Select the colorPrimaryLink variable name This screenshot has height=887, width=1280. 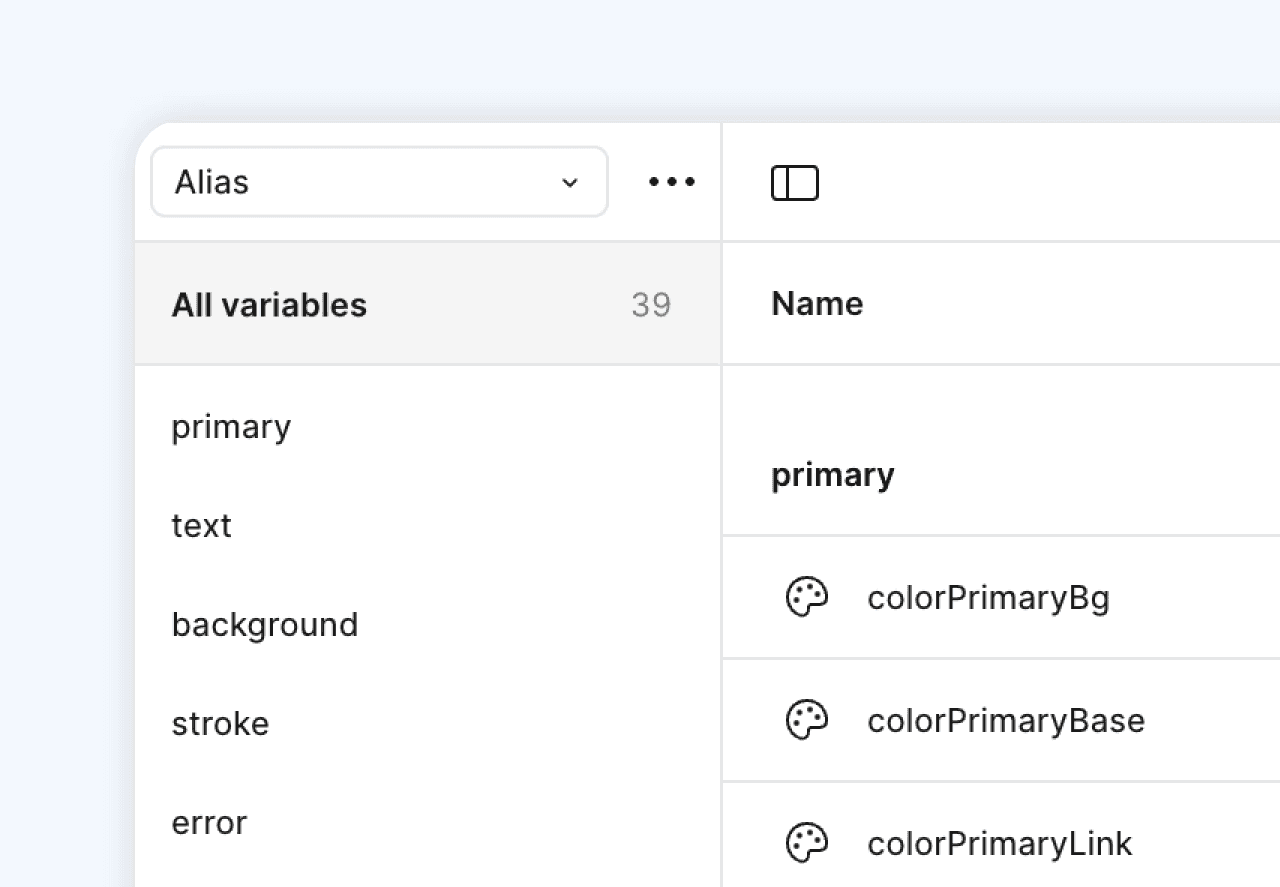tap(1000, 844)
